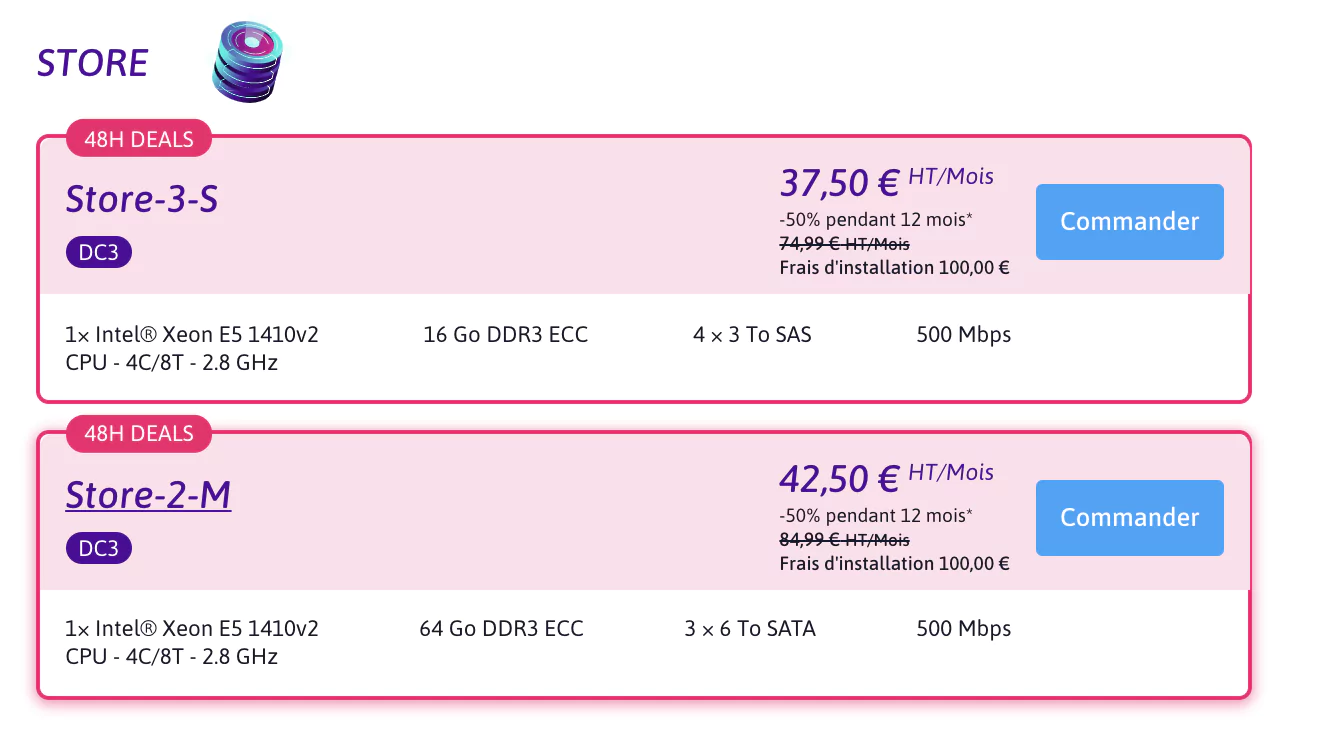Image resolution: width=1320 pixels, height=740 pixels.
Task: Click the 64 Go DDR3 ECC spec
Action: point(501,629)
